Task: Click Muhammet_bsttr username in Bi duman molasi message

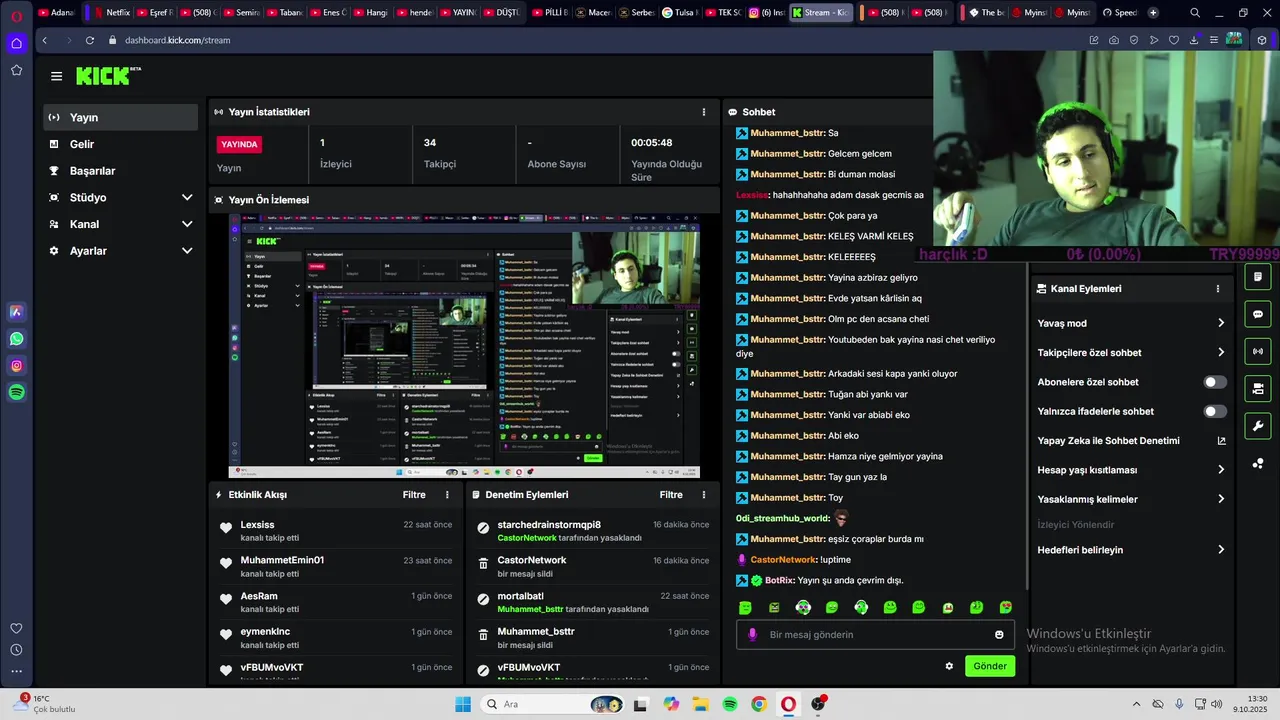Action: pyautogui.click(x=788, y=174)
